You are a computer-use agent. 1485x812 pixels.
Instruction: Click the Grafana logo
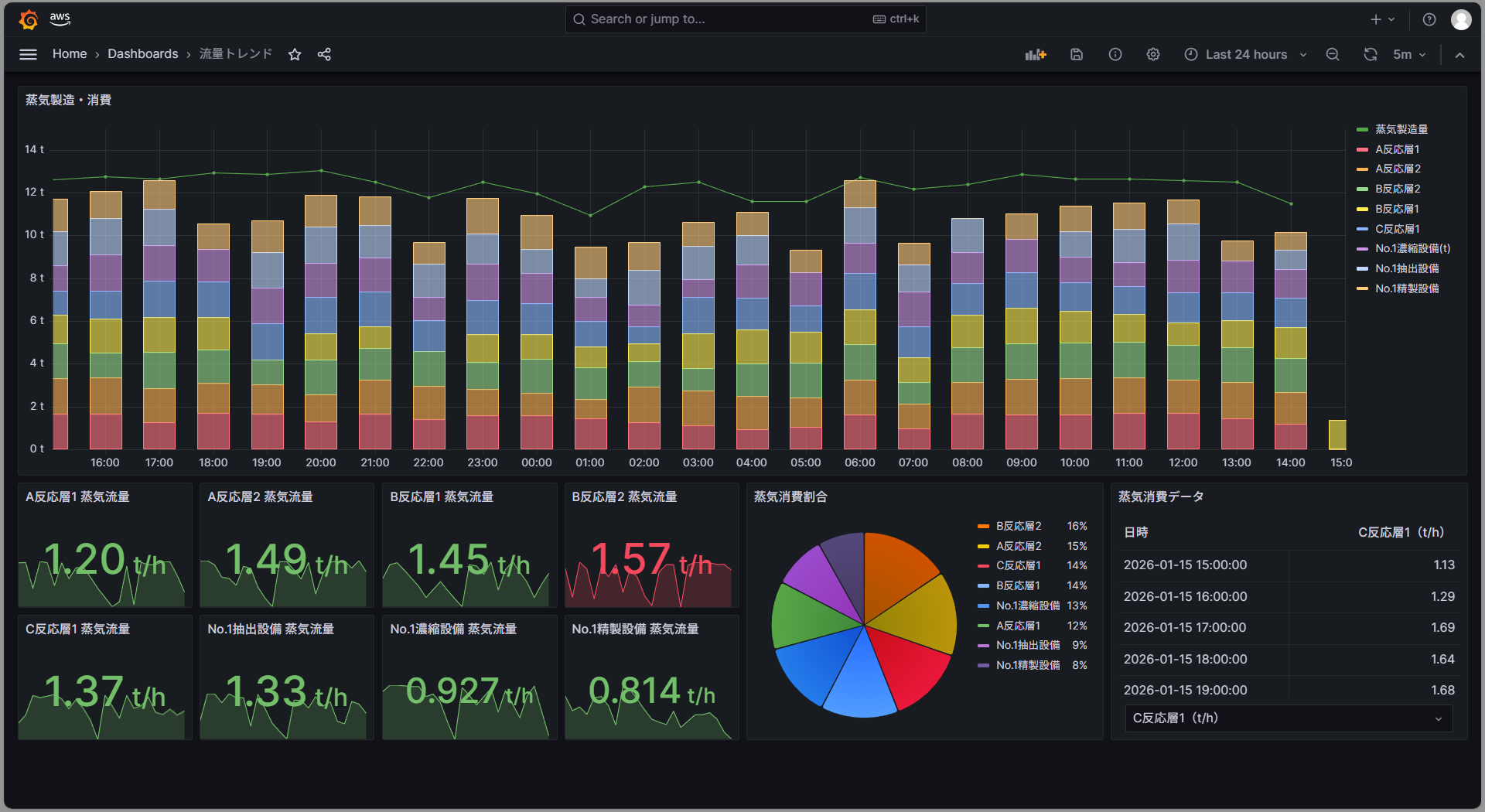pyautogui.click(x=29, y=19)
